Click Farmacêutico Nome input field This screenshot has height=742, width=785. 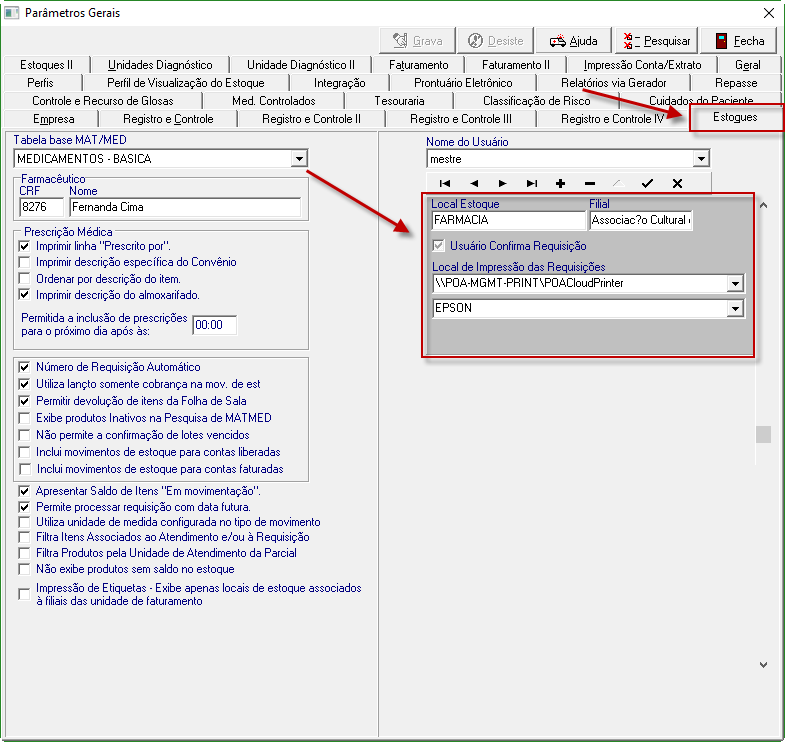[x=185, y=207]
